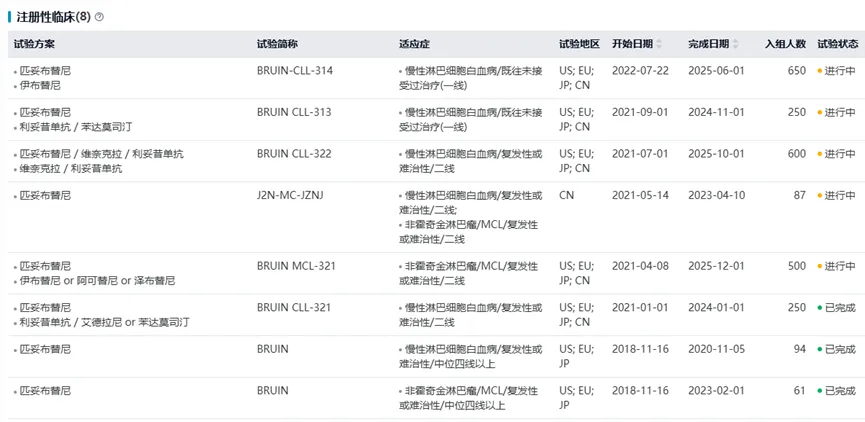The height and width of the screenshot is (422, 865).
Task: Click 伊布替尼 or 阿可替尼 or 泽布替尼 regimen
Action: (97, 281)
